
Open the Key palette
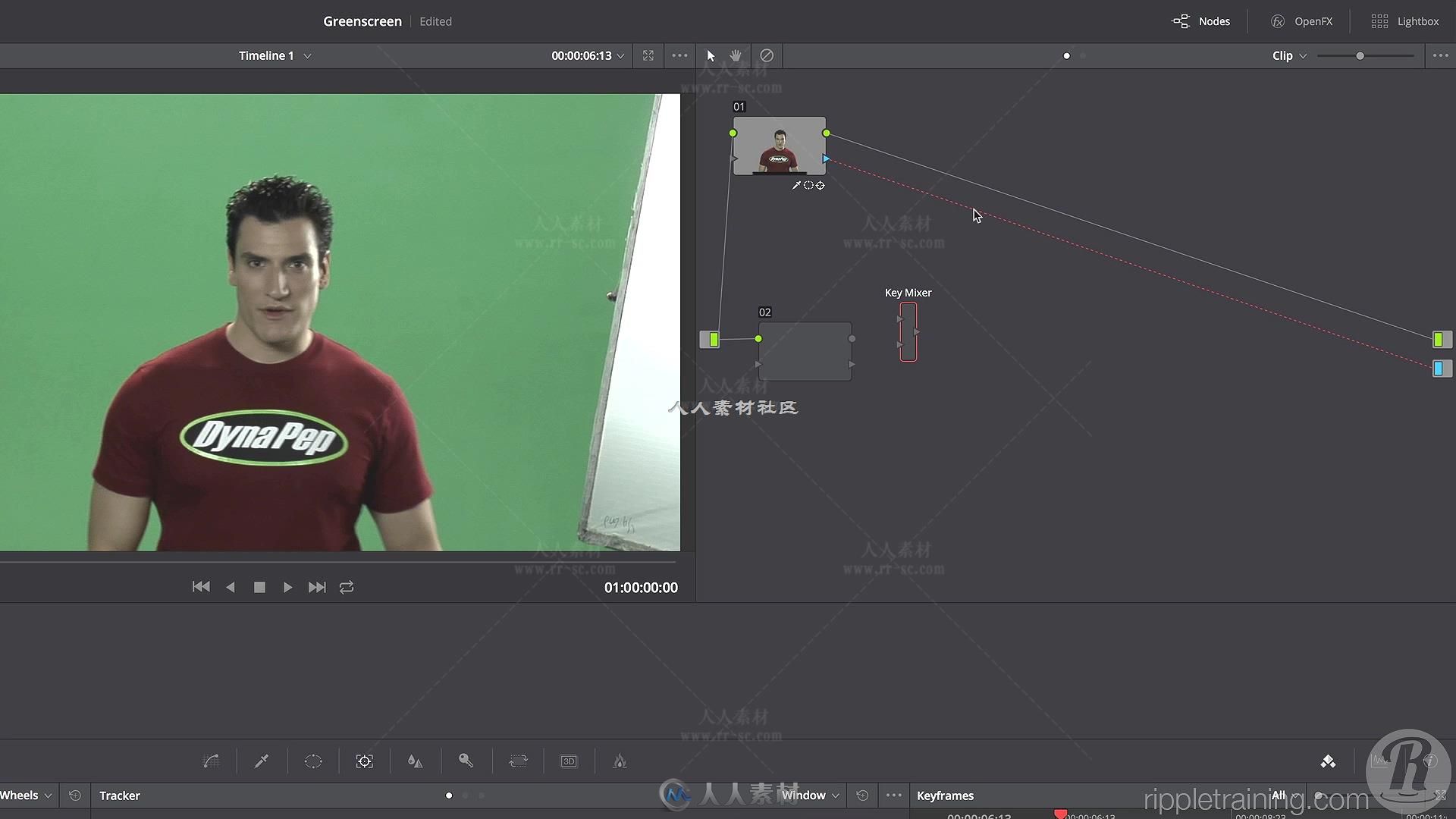tap(466, 761)
